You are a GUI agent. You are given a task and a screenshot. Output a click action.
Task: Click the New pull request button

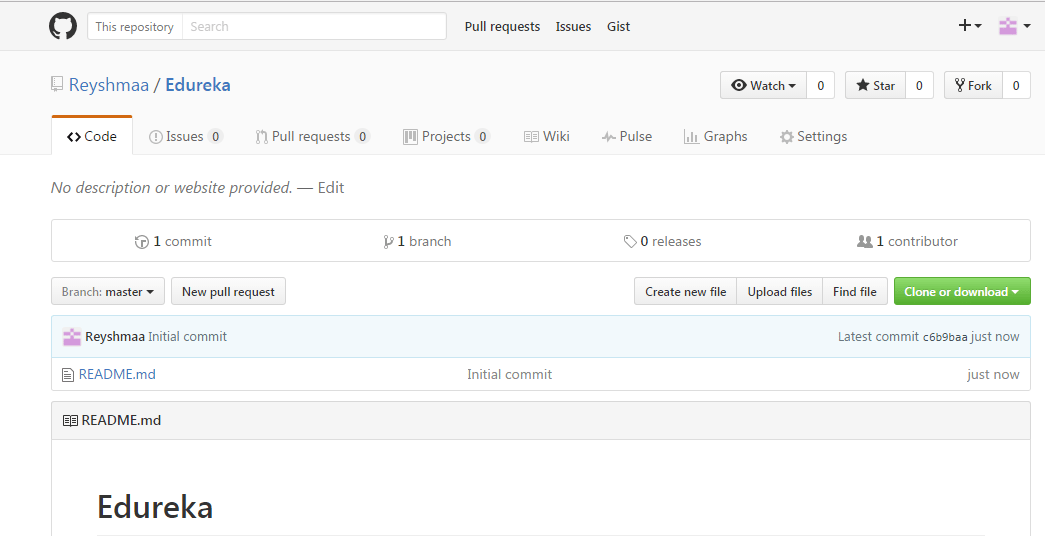(x=229, y=291)
